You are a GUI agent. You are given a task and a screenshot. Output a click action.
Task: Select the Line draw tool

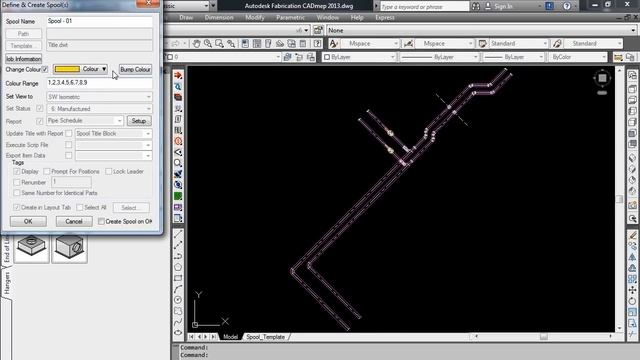point(178,234)
